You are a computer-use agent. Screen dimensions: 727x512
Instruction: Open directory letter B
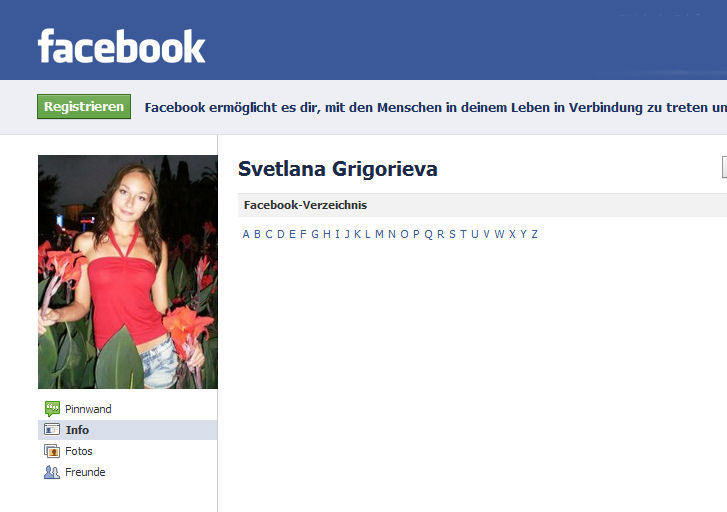coord(257,234)
